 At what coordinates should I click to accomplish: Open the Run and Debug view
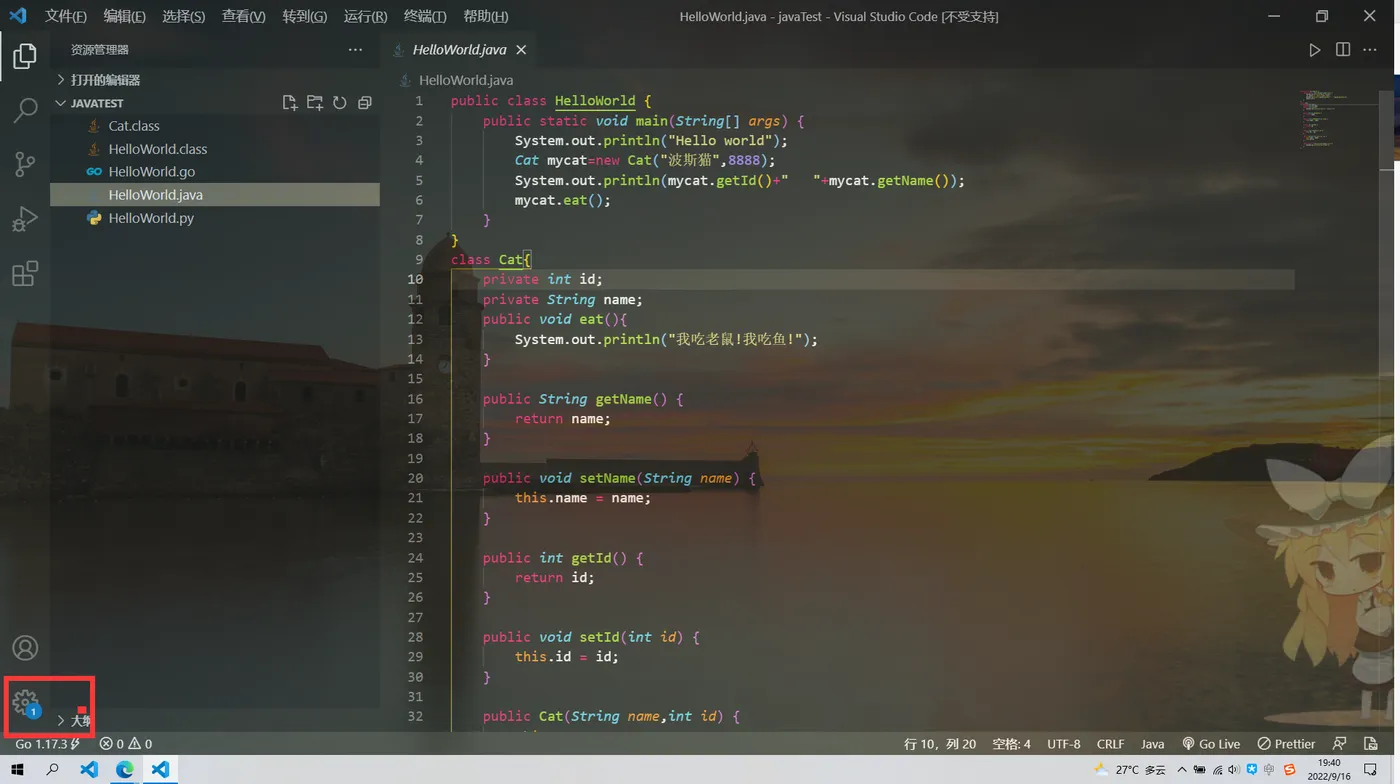(x=25, y=219)
